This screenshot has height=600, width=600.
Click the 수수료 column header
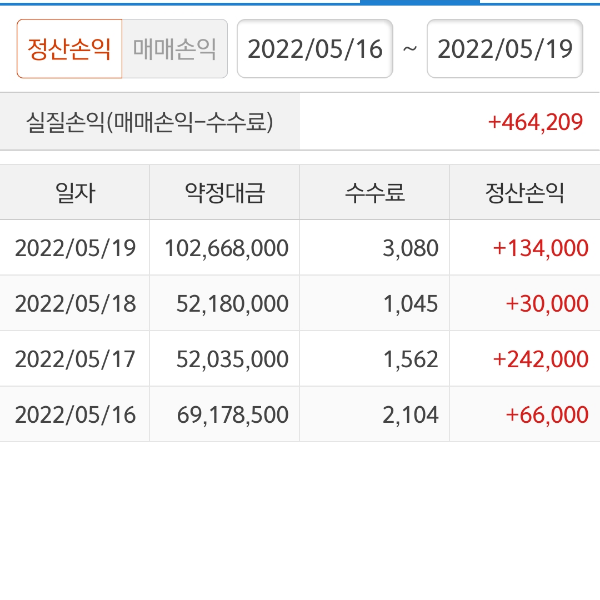click(375, 193)
